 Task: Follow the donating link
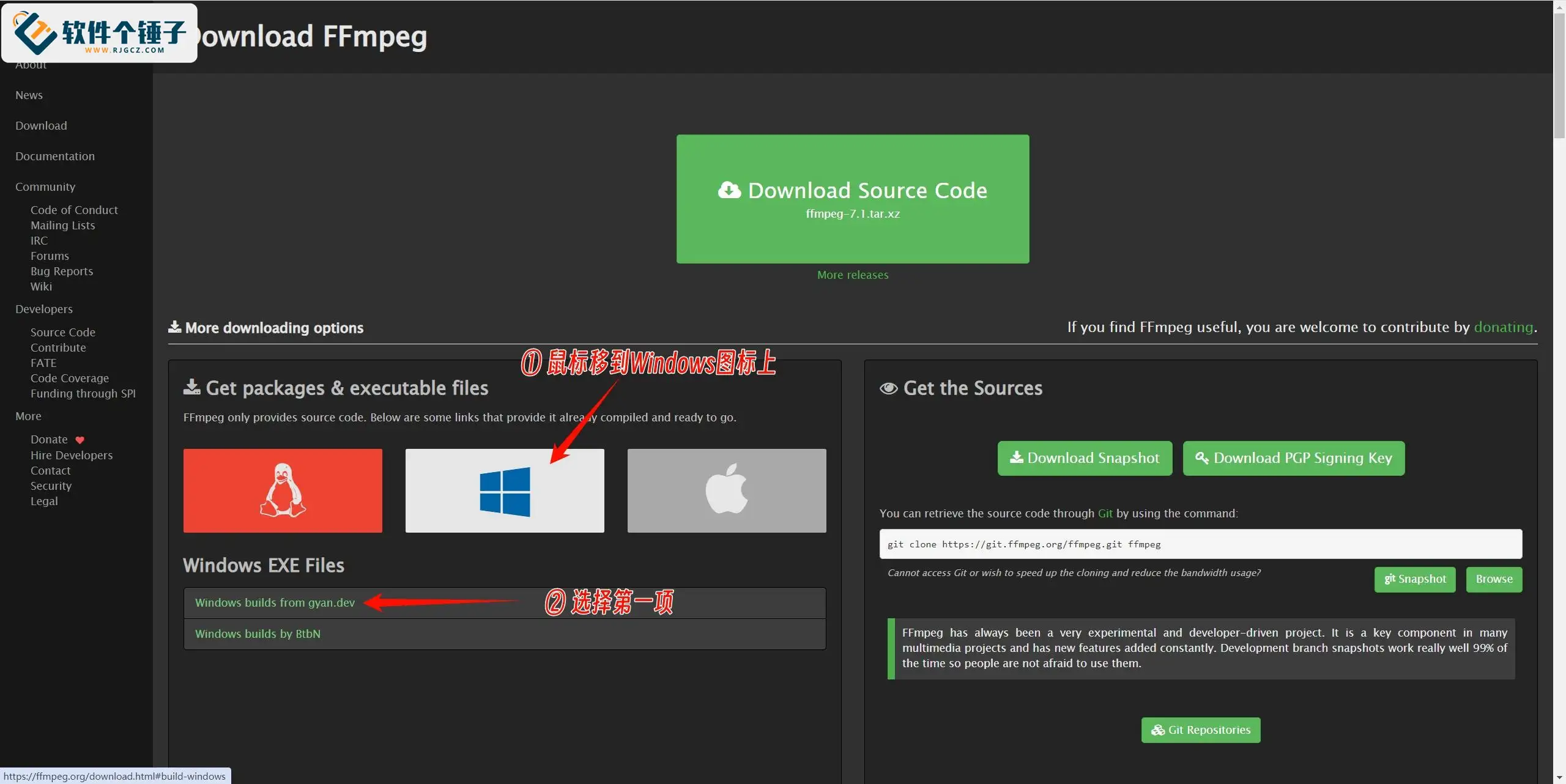(x=1503, y=327)
